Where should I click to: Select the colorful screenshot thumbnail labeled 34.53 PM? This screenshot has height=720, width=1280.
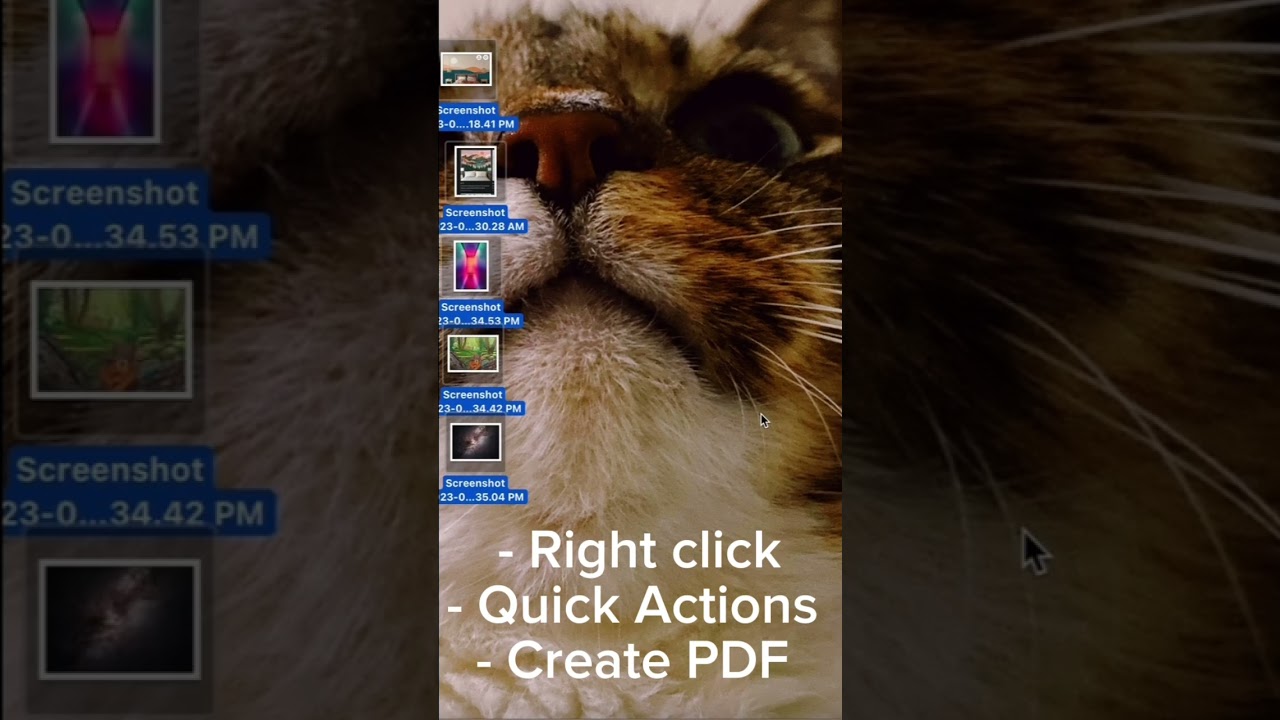[471, 266]
